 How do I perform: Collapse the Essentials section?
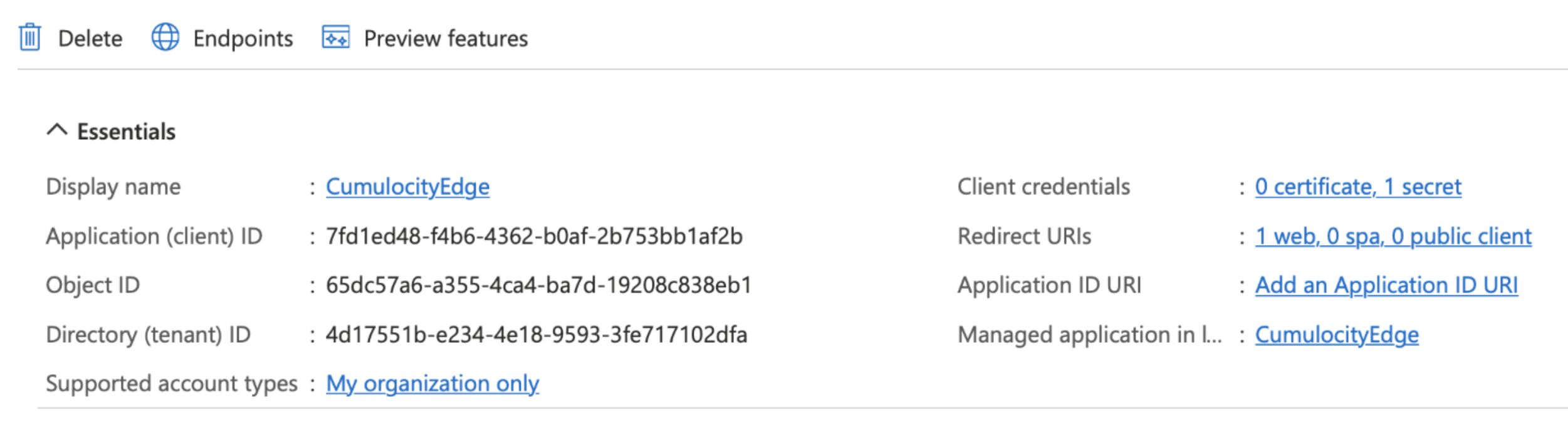click(56, 132)
